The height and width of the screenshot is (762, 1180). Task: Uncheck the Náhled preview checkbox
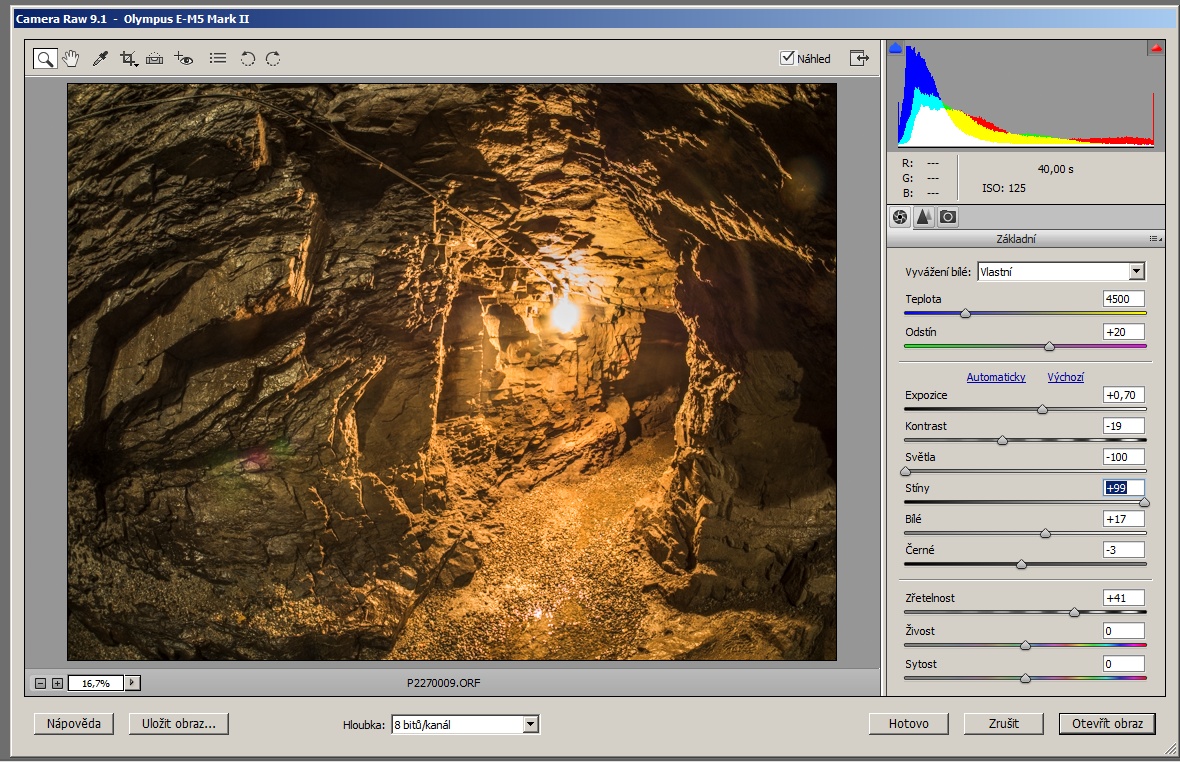click(x=787, y=58)
